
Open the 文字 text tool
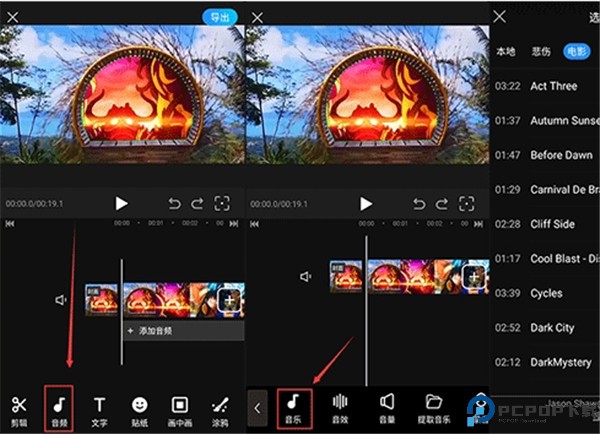click(x=99, y=411)
